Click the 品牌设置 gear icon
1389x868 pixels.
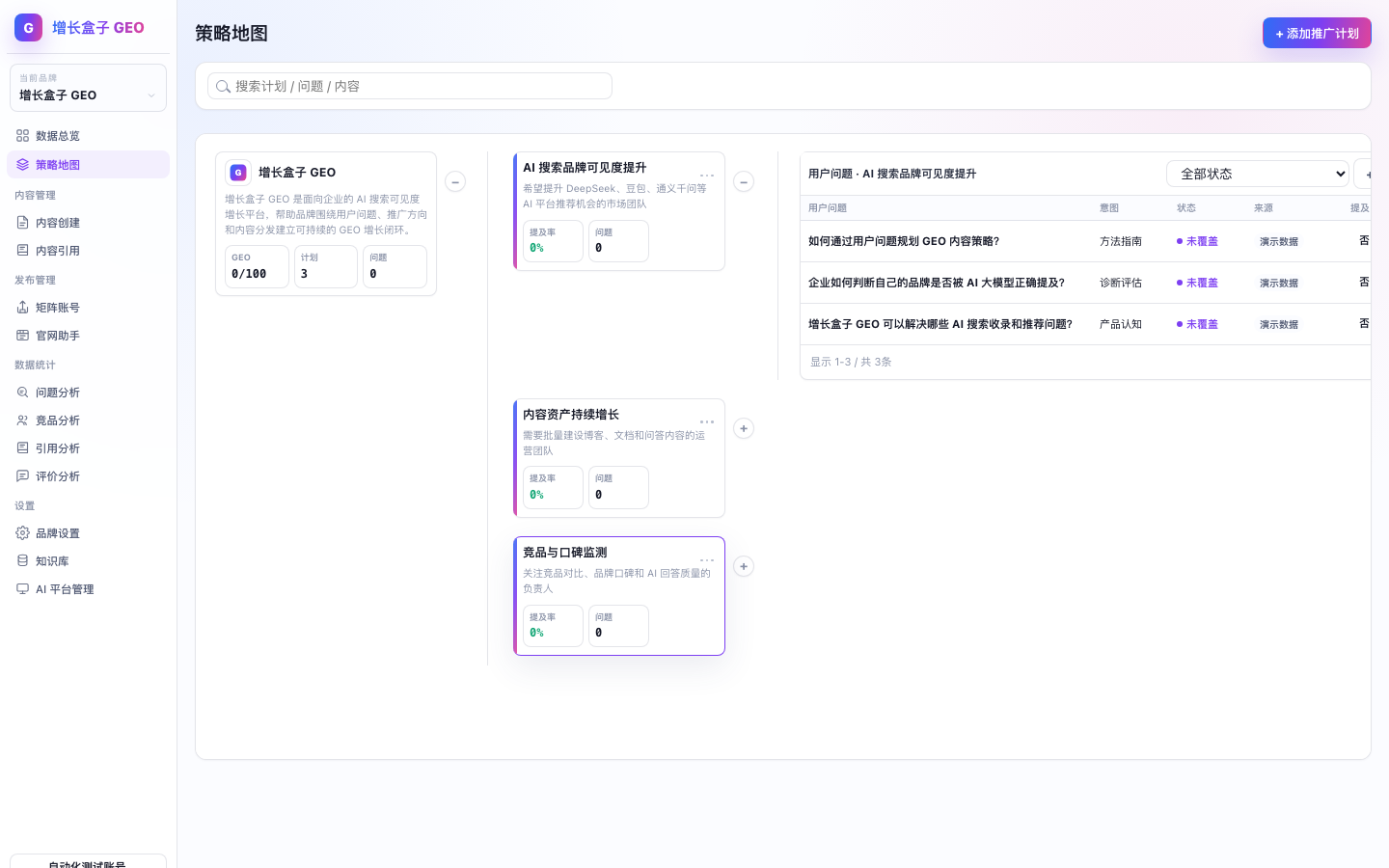tap(22, 533)
